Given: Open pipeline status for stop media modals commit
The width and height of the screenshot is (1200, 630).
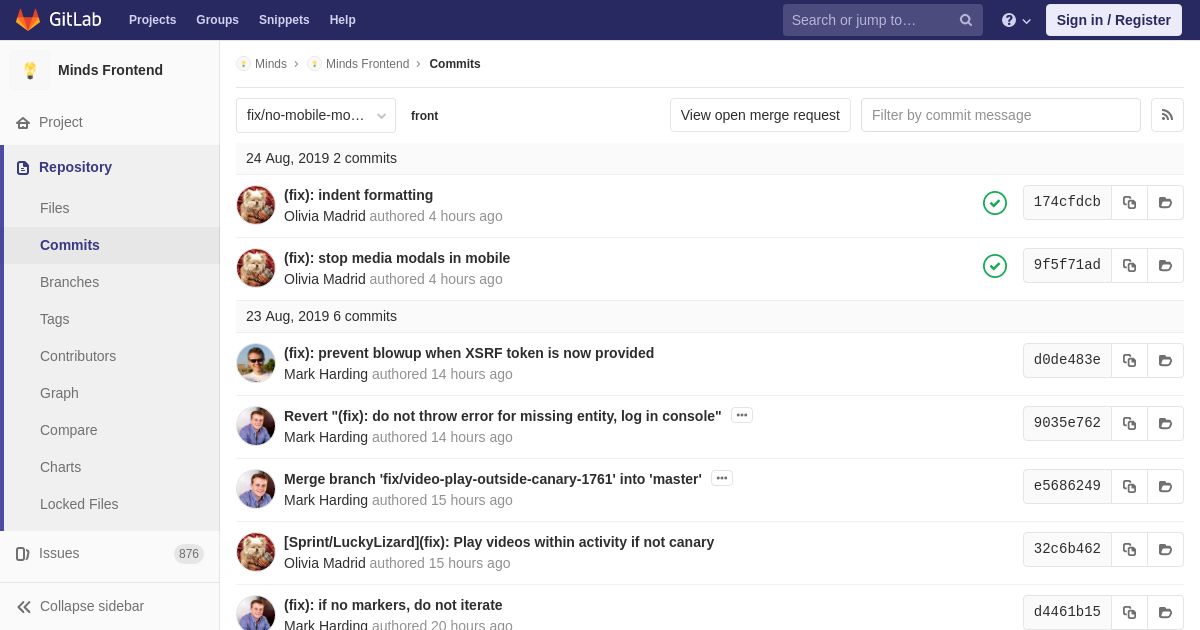Looking at the screenshot, I should point(995,266).
